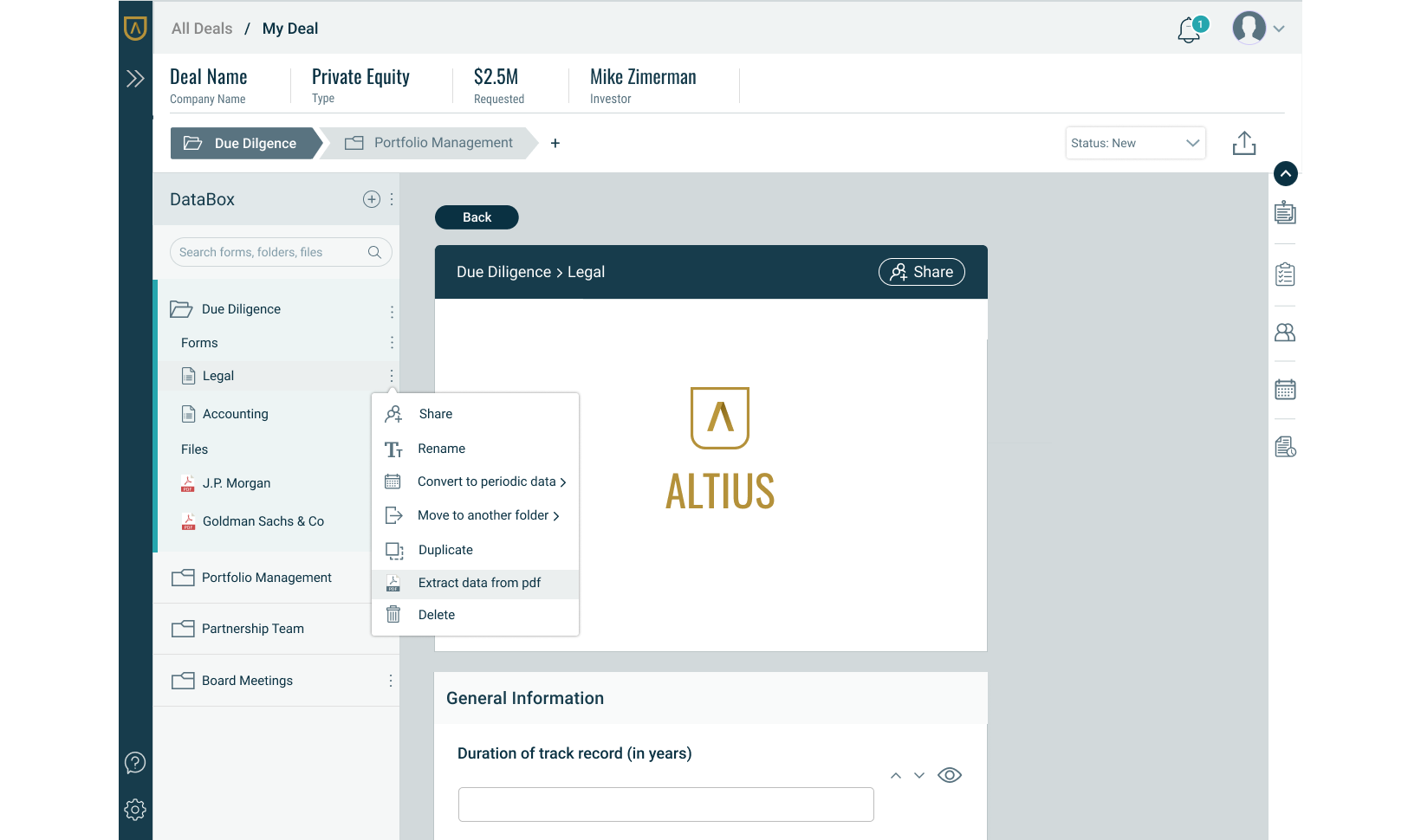This screenshot has width=1421, height=840.
Task: Click Due Diligence in form breadcrumb
Action: click(503, 272)
